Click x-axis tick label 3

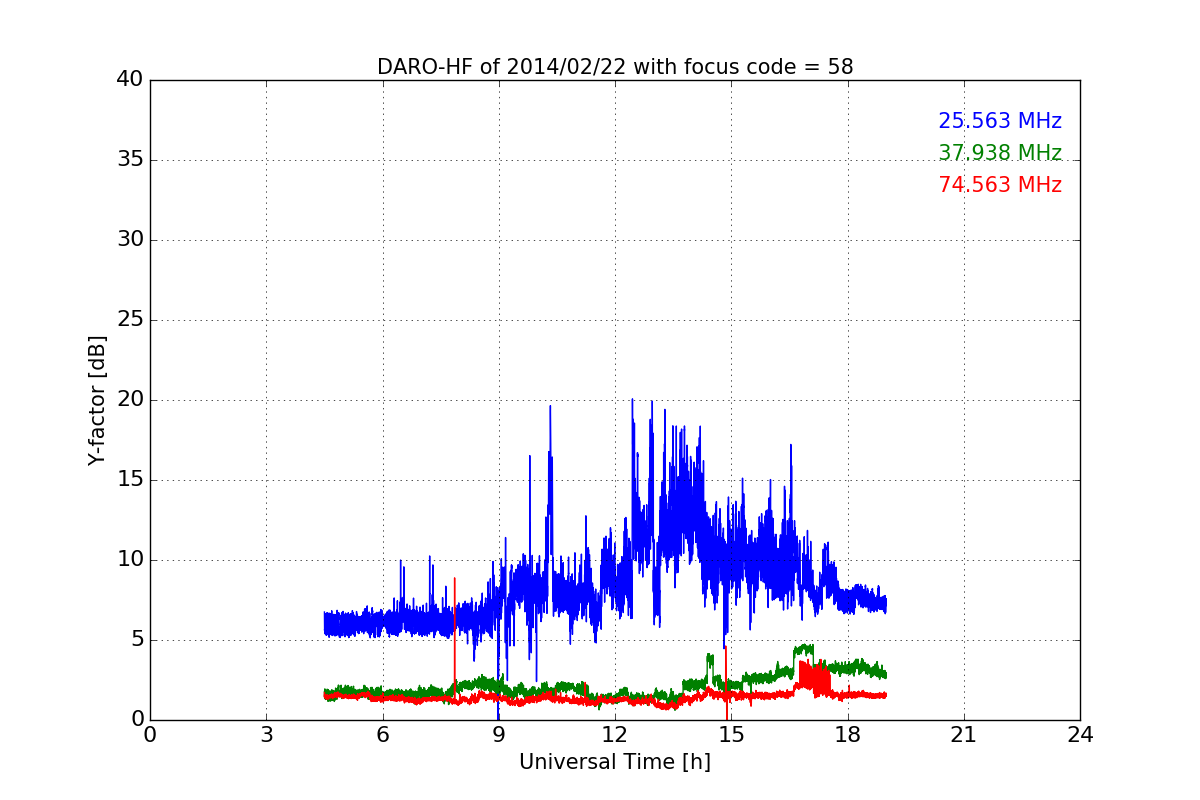click(266, 734)
